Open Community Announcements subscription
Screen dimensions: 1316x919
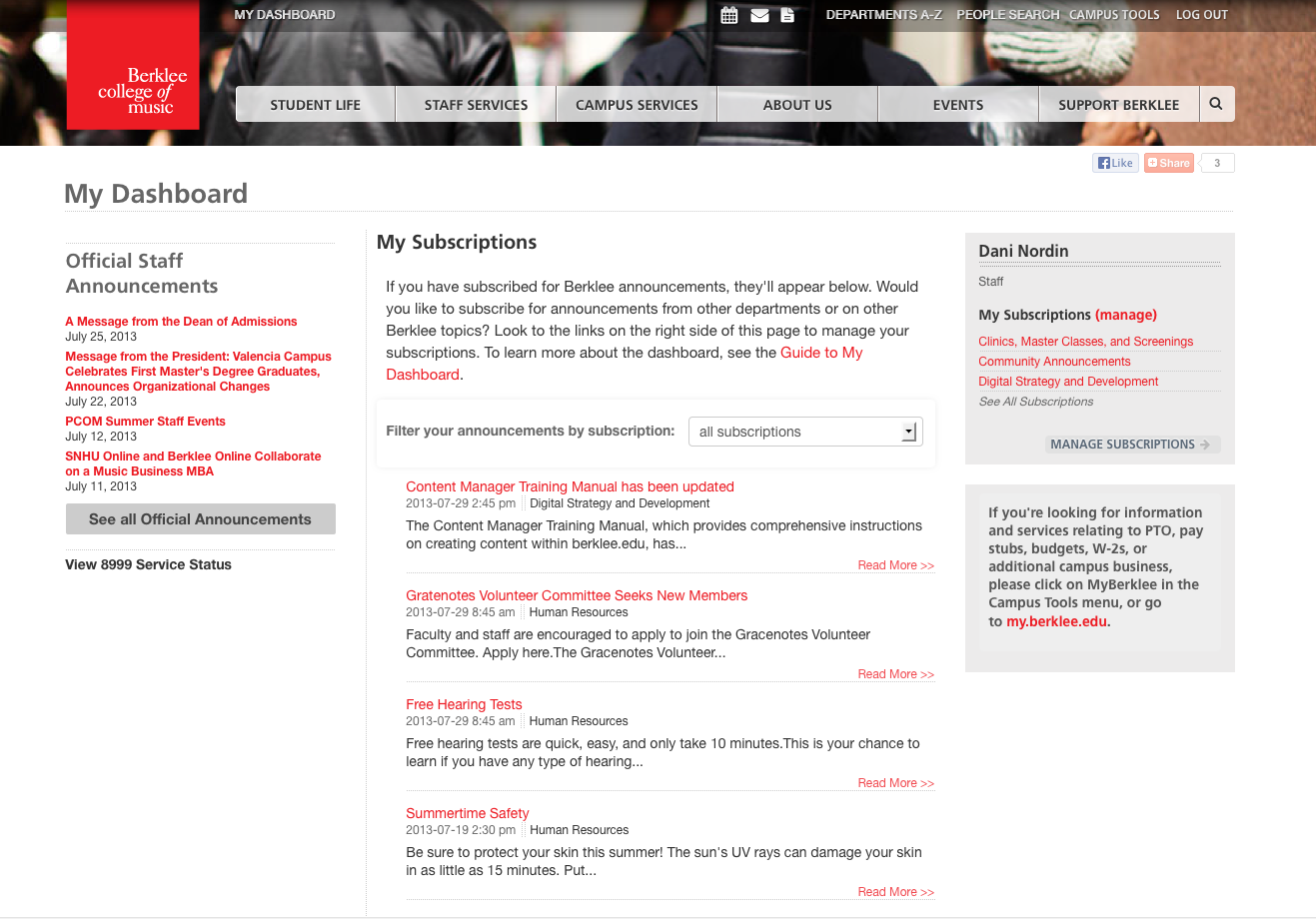(x=1054, y=362)
